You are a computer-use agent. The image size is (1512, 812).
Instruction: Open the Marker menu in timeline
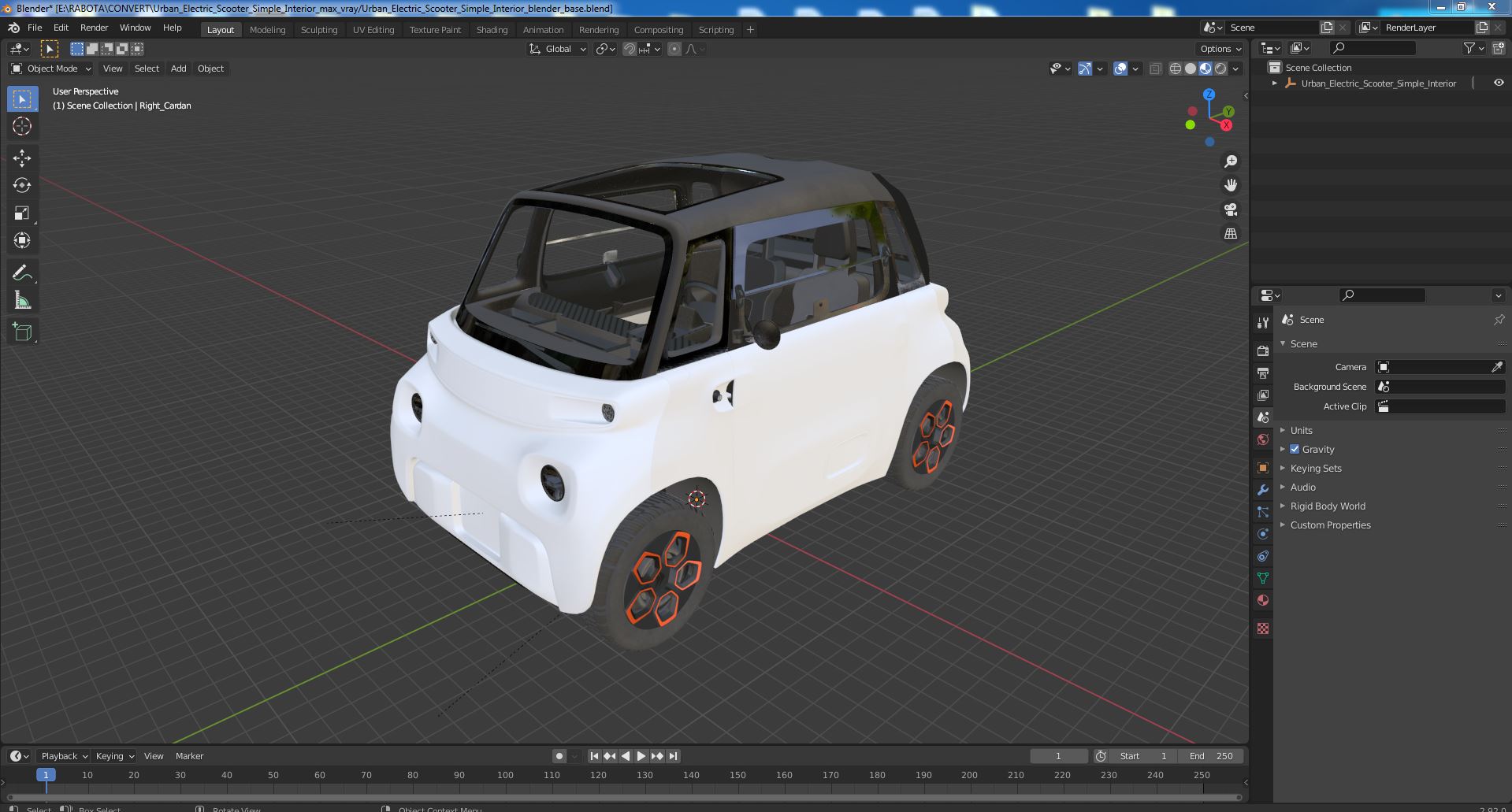tap(189, 756)
